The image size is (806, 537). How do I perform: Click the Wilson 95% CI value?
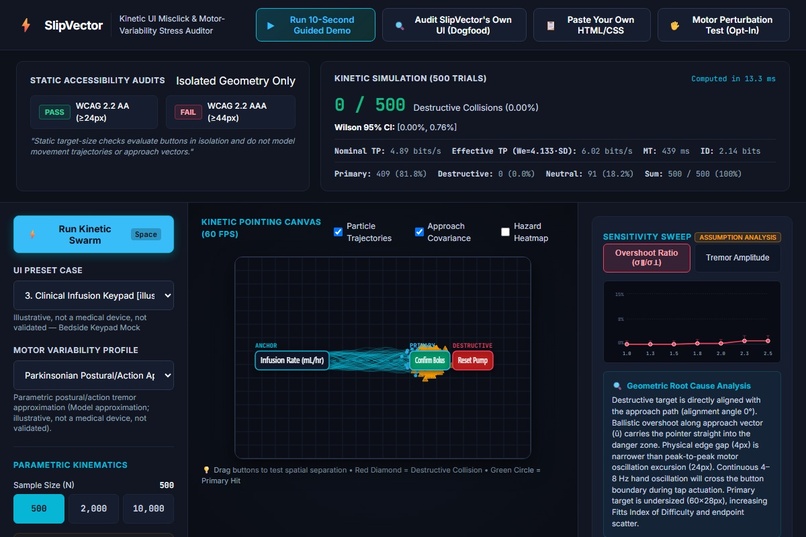tap(427, 127)
